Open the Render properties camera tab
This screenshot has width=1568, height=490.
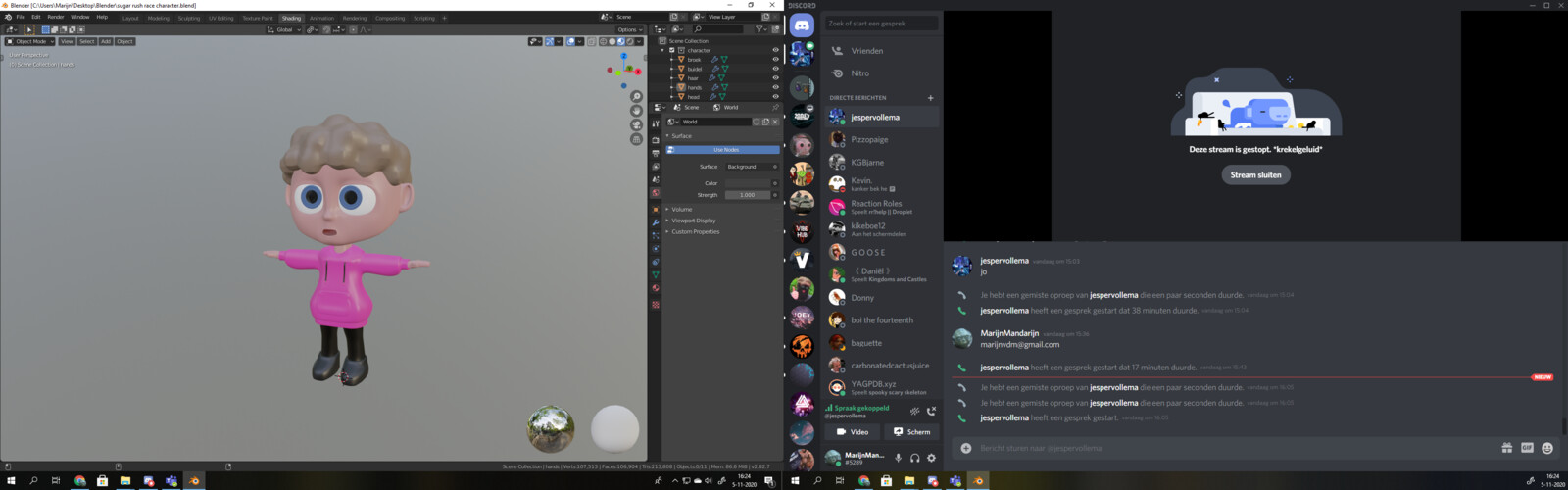point(656,140)
